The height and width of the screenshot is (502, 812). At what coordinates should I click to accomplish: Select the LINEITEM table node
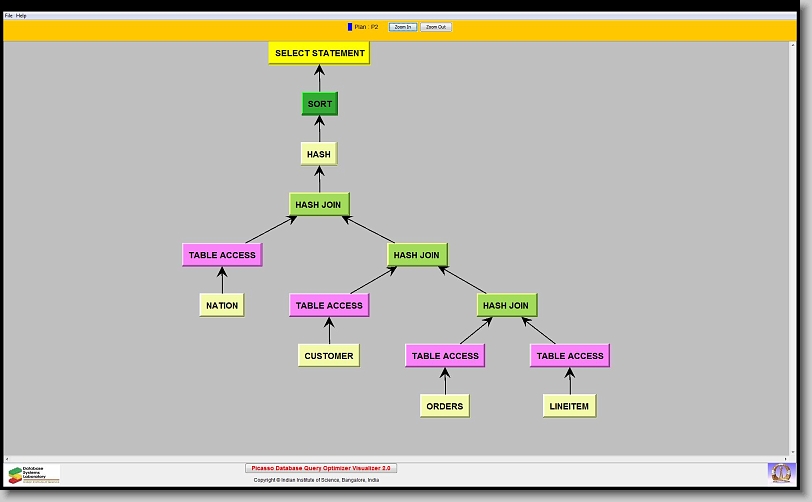tap(569, 406)
